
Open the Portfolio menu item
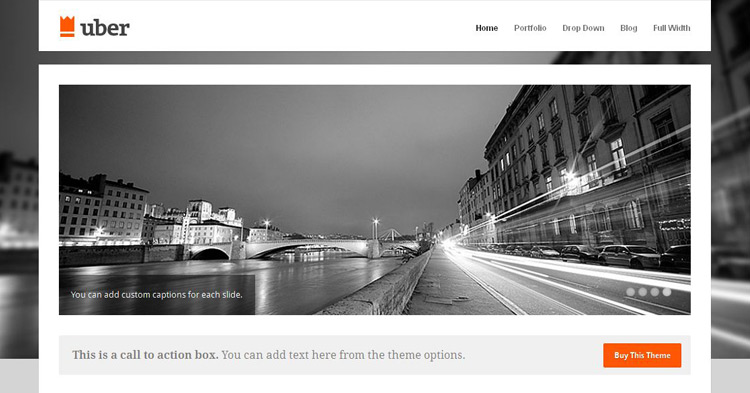pyautogui.click(x=530, y=28)
